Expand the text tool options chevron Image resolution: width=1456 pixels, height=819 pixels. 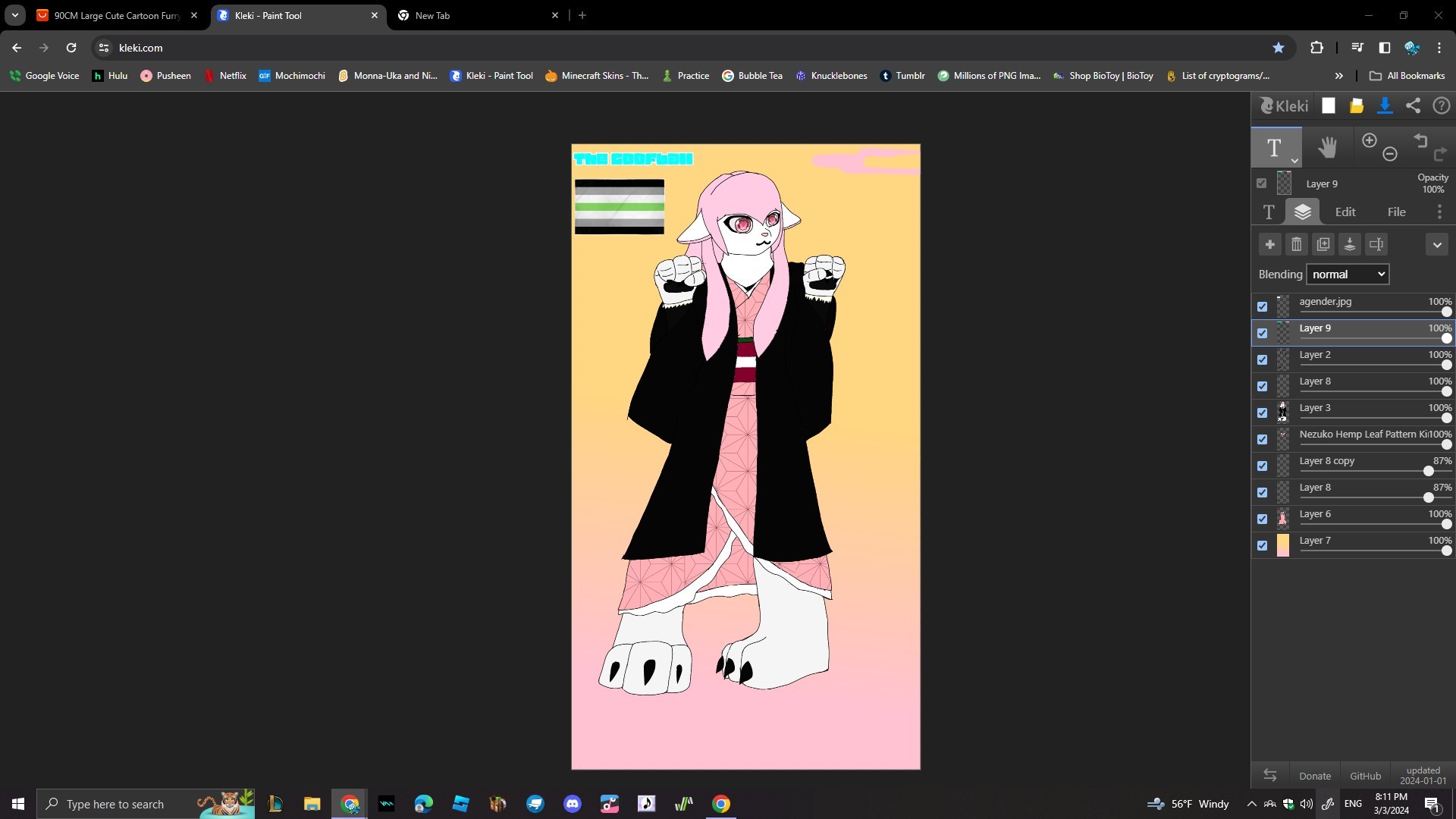[x=1294, y=161]
